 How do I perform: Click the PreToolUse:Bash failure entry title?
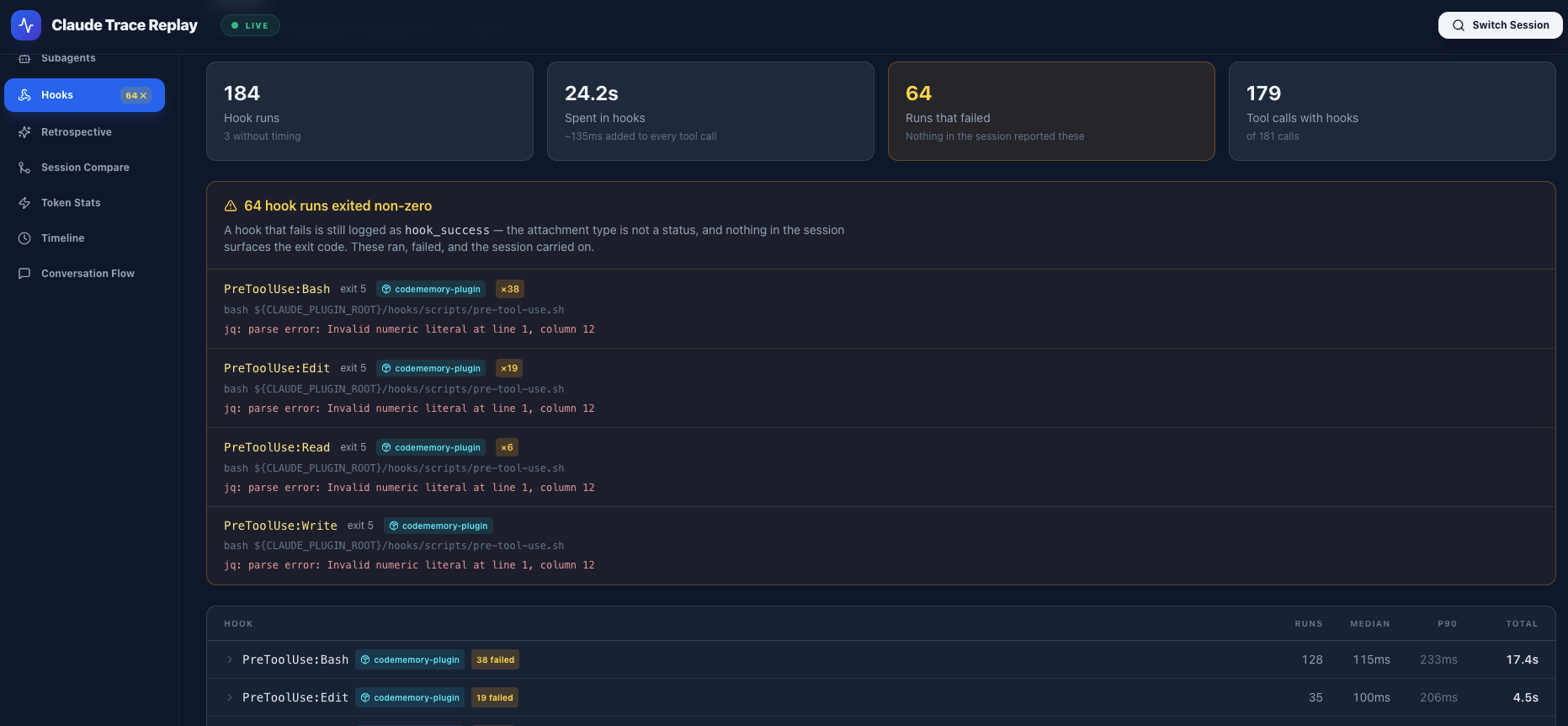point(277,289)
